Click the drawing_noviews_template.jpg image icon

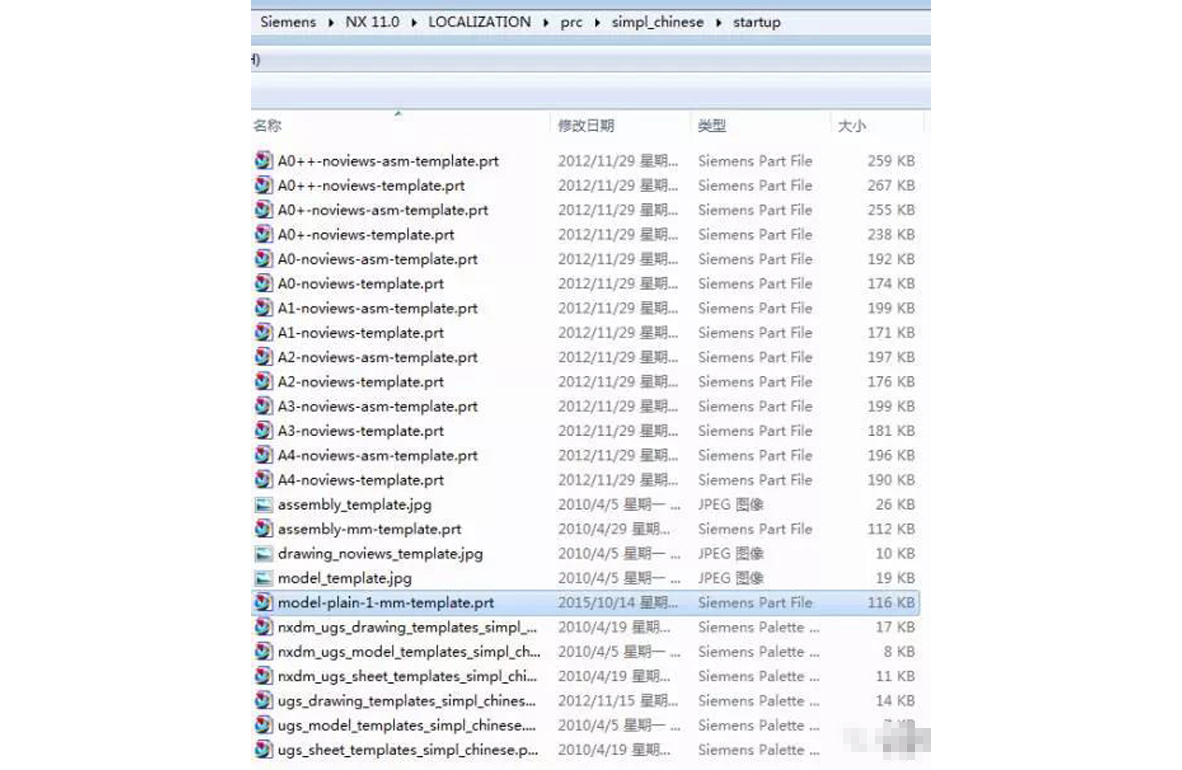(x=263, y=554)
